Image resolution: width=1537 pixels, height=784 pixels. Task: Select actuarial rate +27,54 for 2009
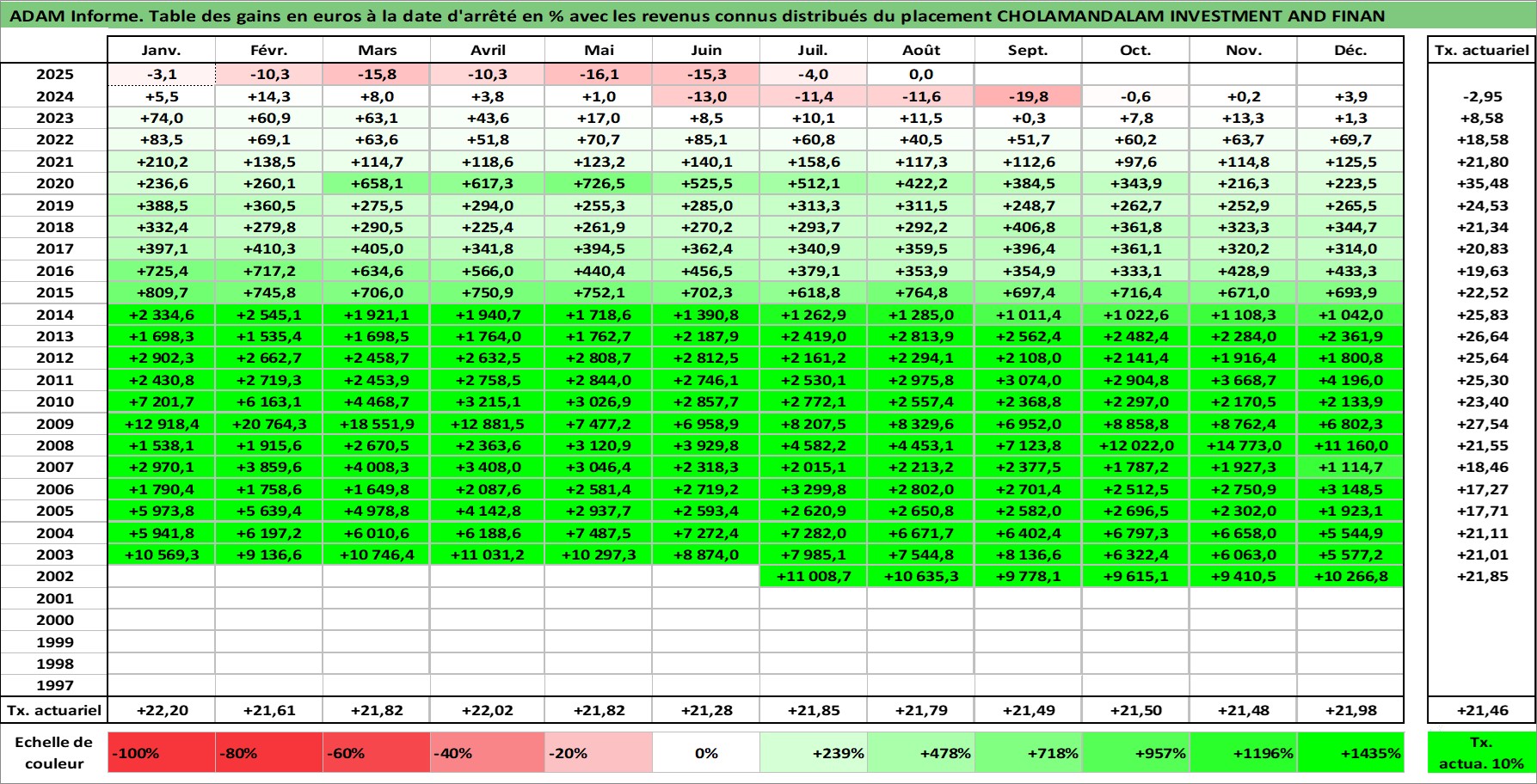pos(1482,424)
